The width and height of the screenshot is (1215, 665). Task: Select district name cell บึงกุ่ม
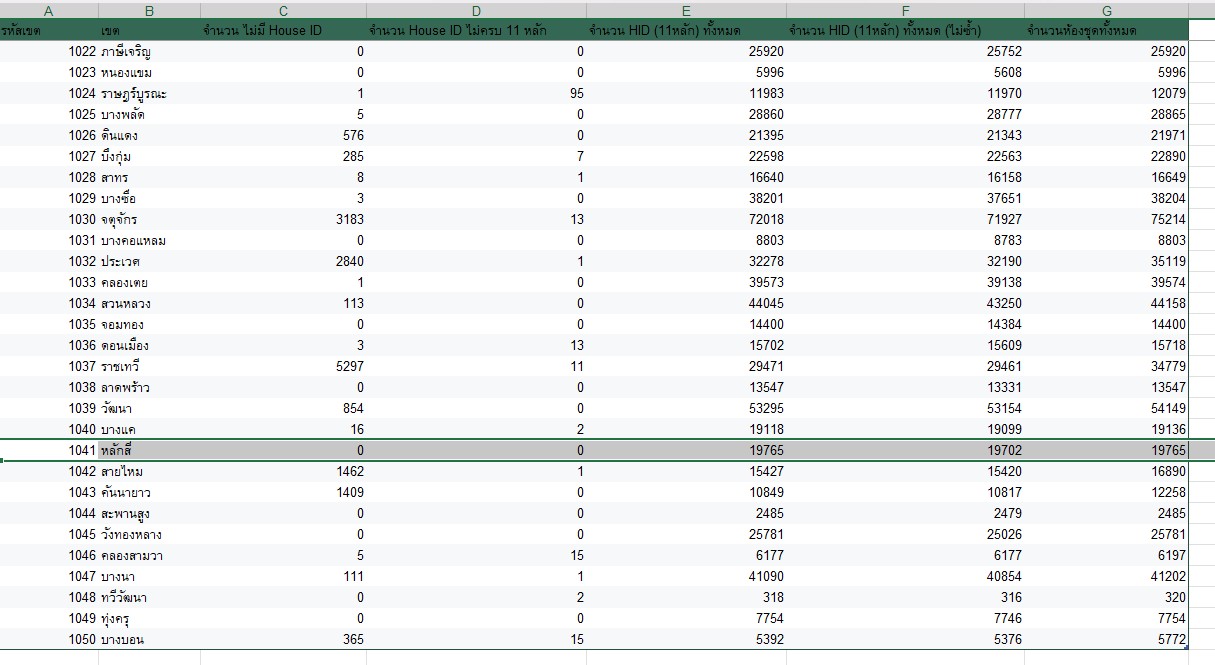149,156
